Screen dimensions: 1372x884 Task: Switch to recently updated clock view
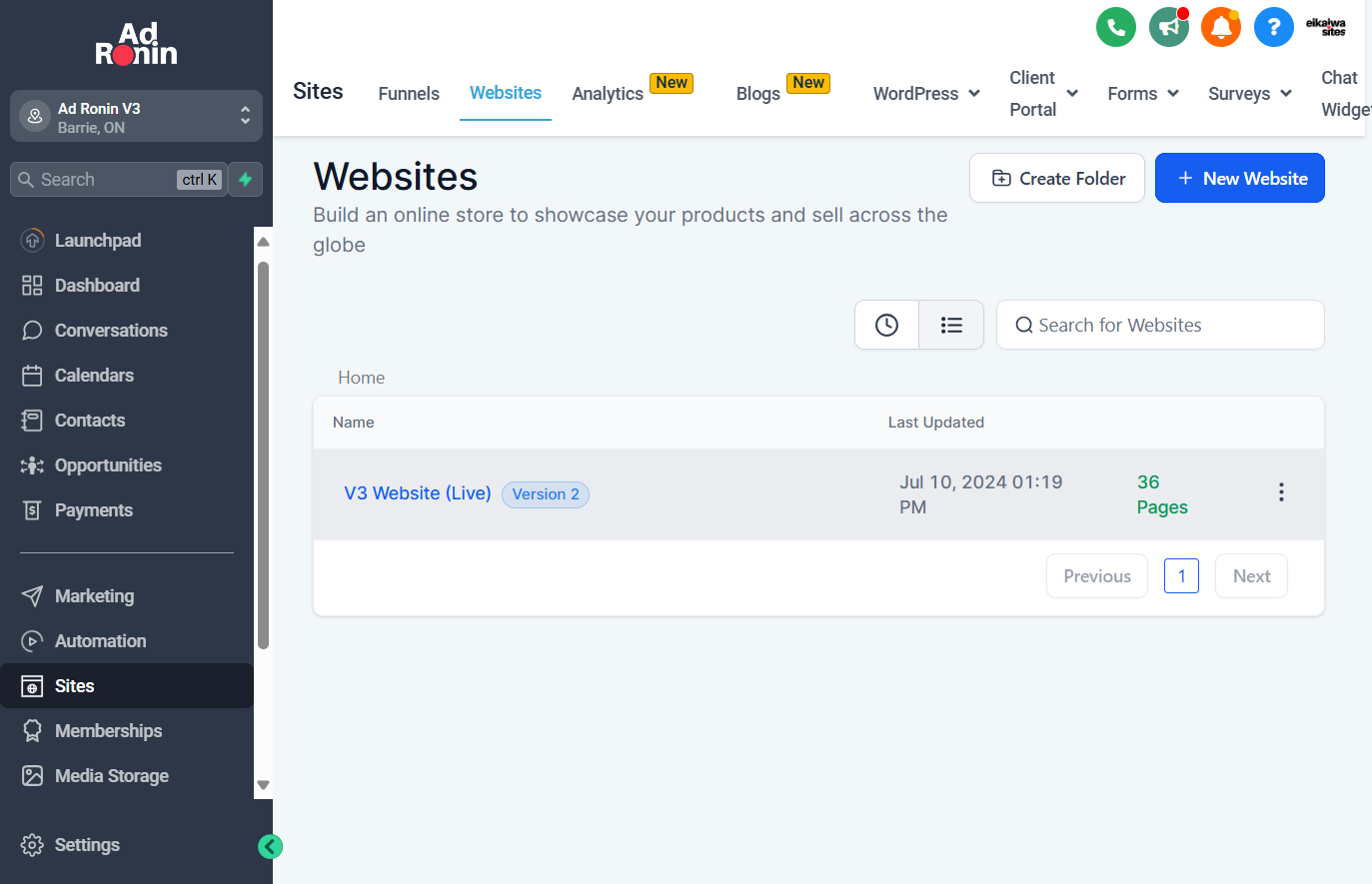(886, 325)
